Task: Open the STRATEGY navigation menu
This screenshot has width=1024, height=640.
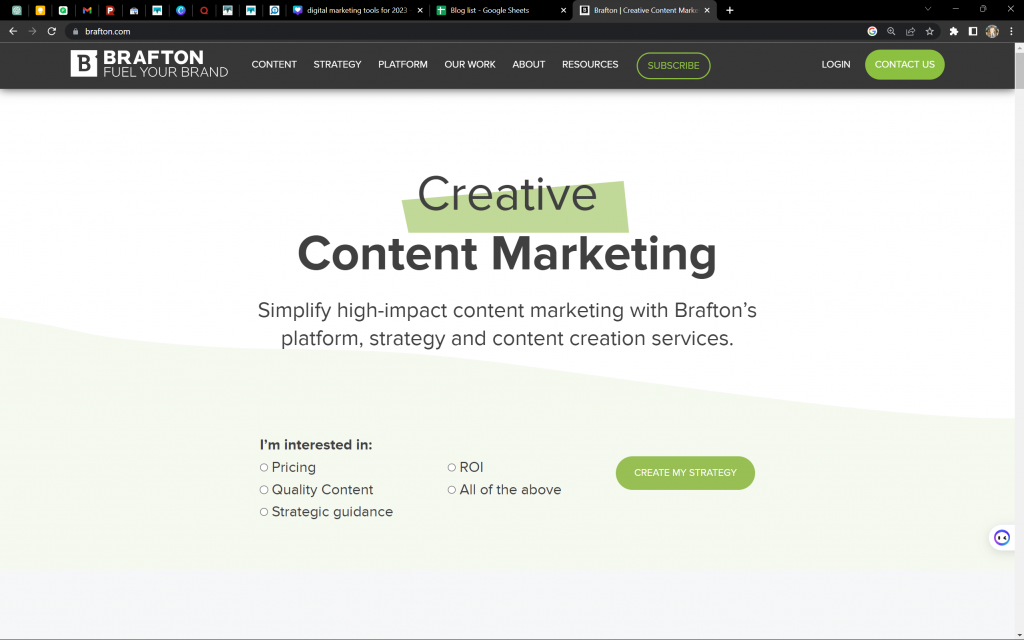Action: 337,65
